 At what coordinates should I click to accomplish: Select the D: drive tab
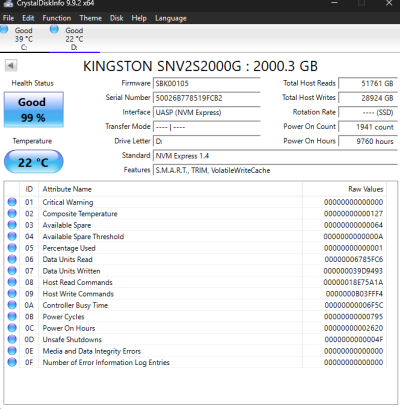coord(74,38)
